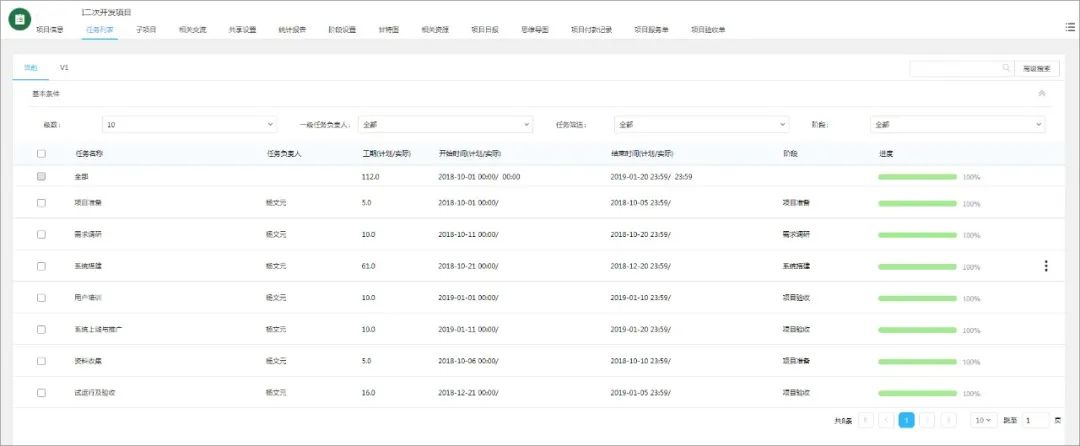This screenshot has height=446, width=1080.
Task: Switch to the 任务列表 tab
Action: 100,30
